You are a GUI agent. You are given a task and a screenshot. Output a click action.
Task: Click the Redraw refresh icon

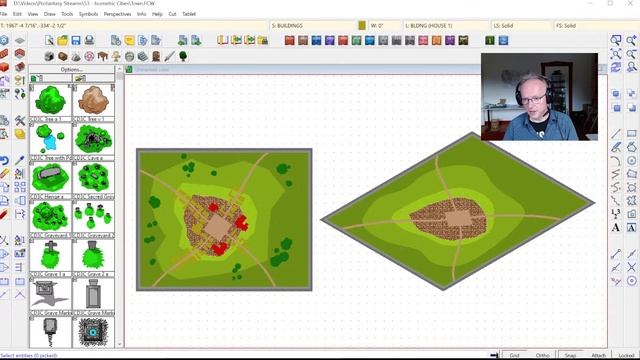pos(616,67)
